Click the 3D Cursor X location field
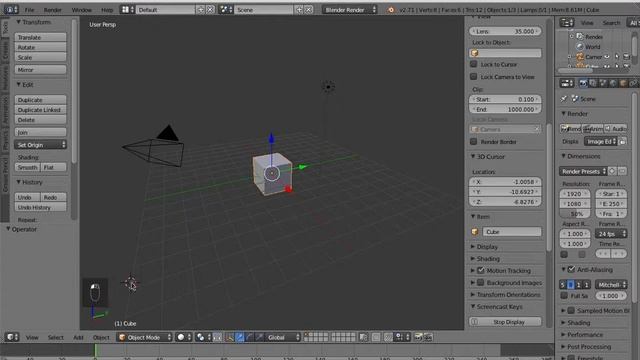The width and height of the screenshot is (640, 360). point(505,182)
